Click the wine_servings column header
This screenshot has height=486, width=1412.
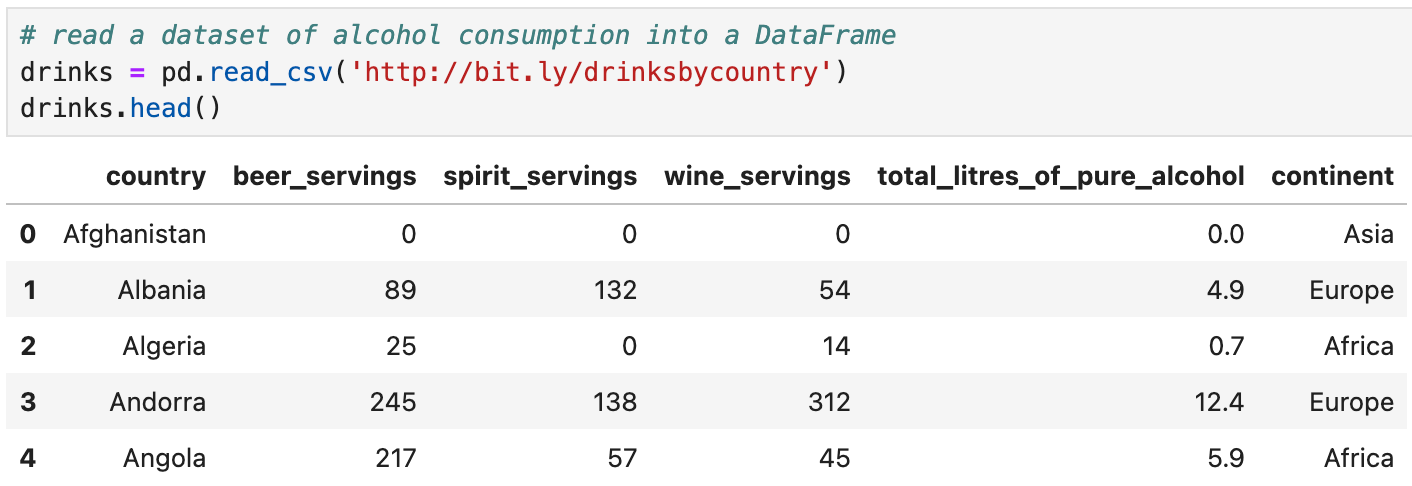(x=757, y=177)
